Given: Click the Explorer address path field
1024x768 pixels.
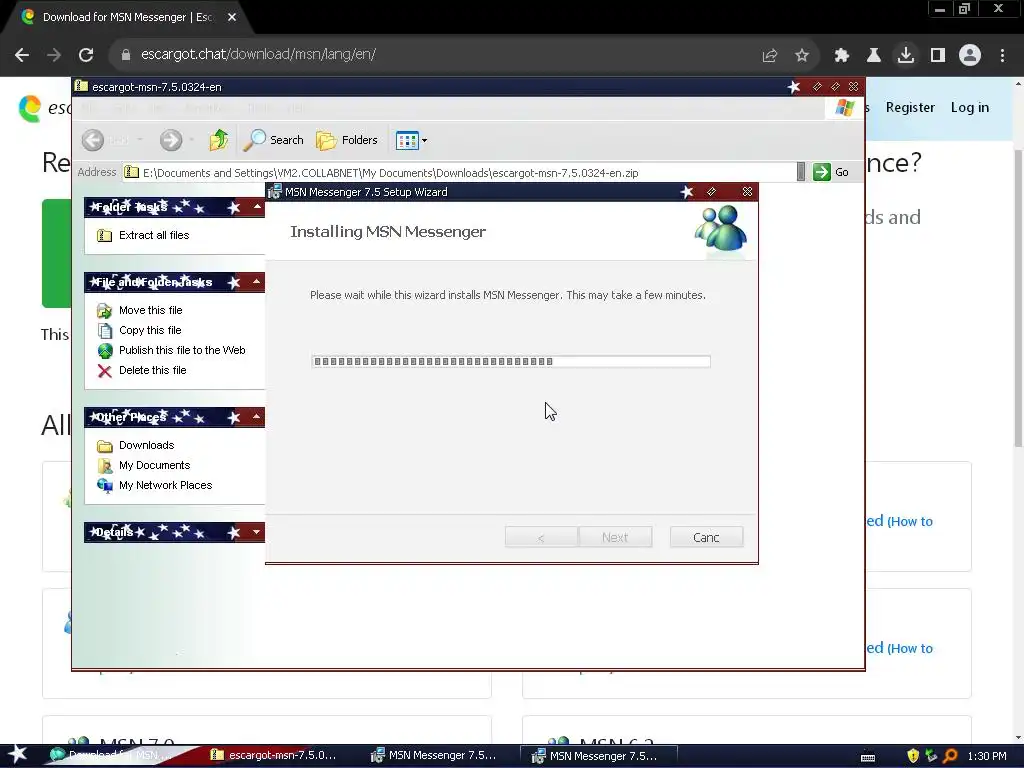Looking at the screenshot, I should click(x=459, y=172).
